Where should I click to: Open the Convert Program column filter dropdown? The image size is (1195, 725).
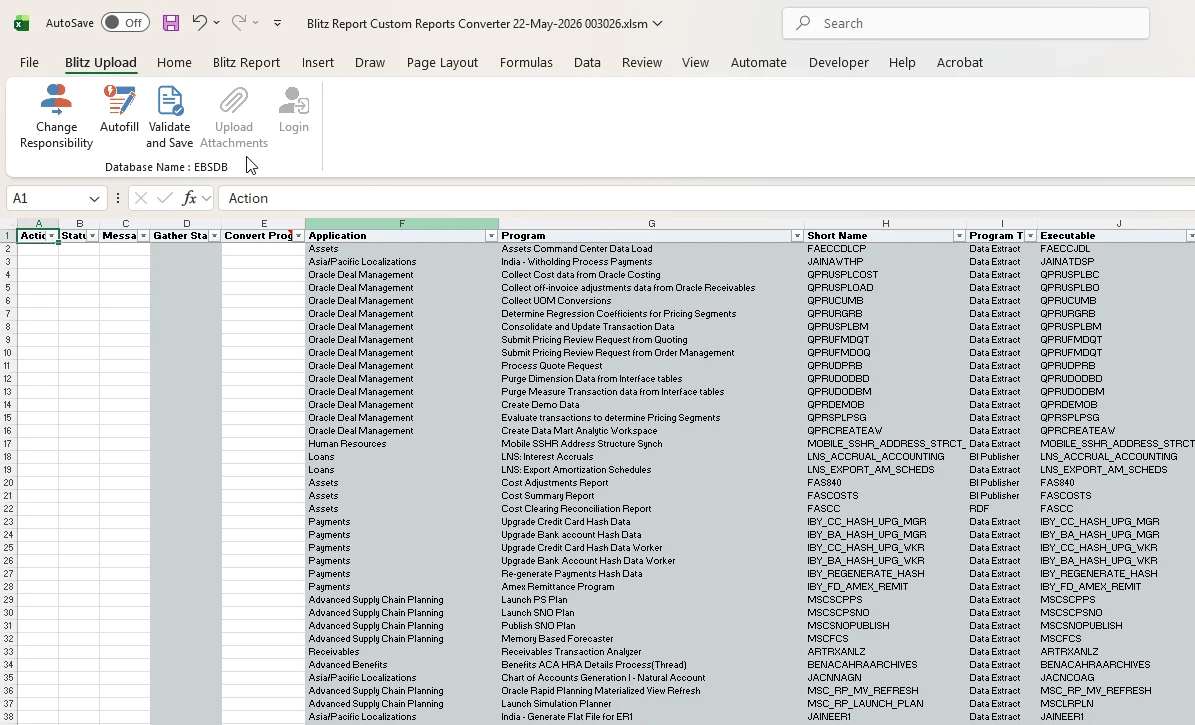point(298,236)
